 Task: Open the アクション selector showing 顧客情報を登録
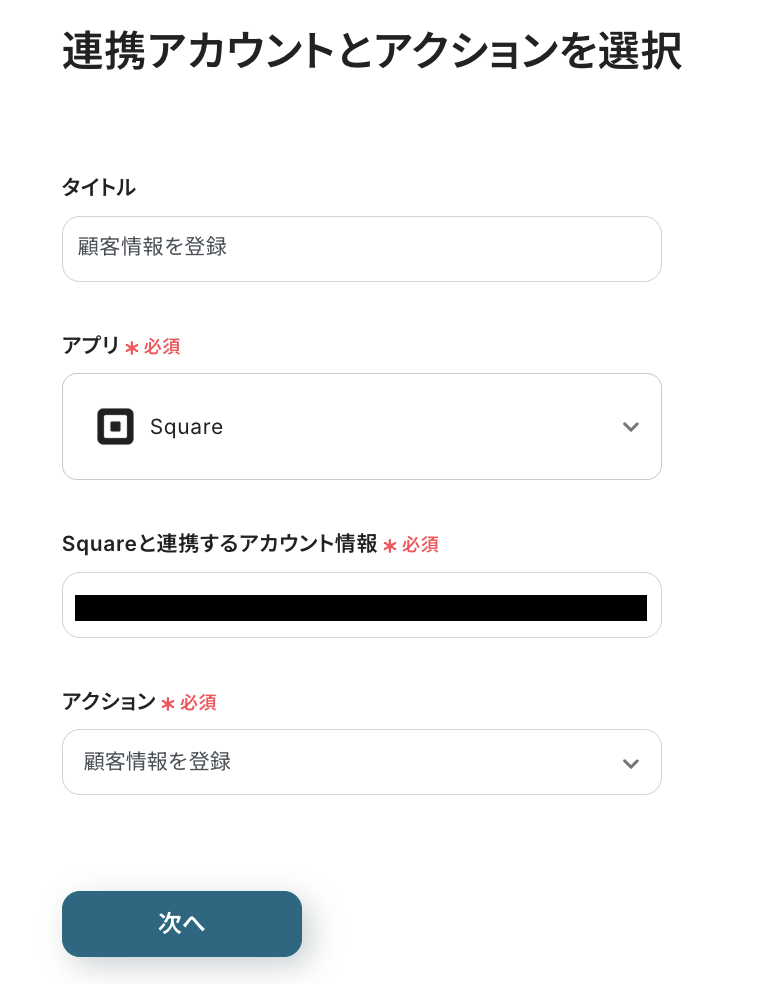pyautogui.click(x=340, y=762)
